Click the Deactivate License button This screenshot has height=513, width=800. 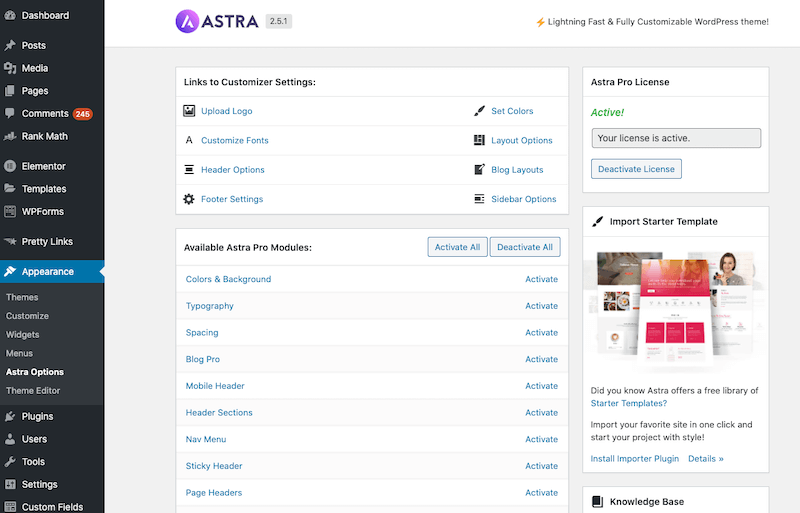(x=636, y=169)
